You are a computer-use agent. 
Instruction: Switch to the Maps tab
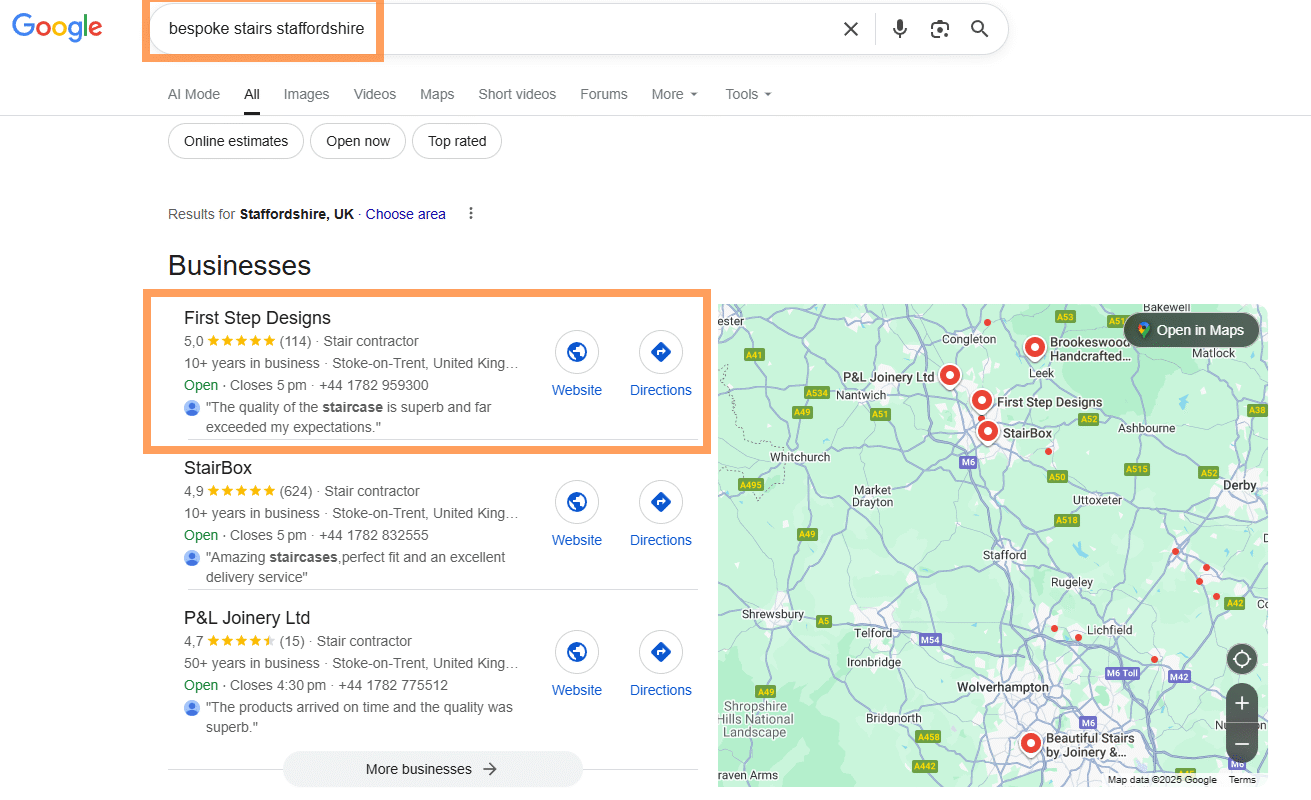[437, 94]
